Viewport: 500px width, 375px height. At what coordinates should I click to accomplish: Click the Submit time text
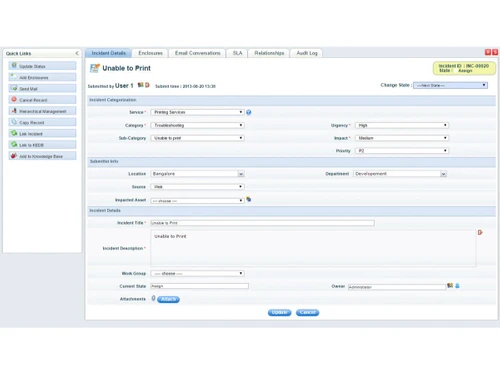tap(185, 86)
